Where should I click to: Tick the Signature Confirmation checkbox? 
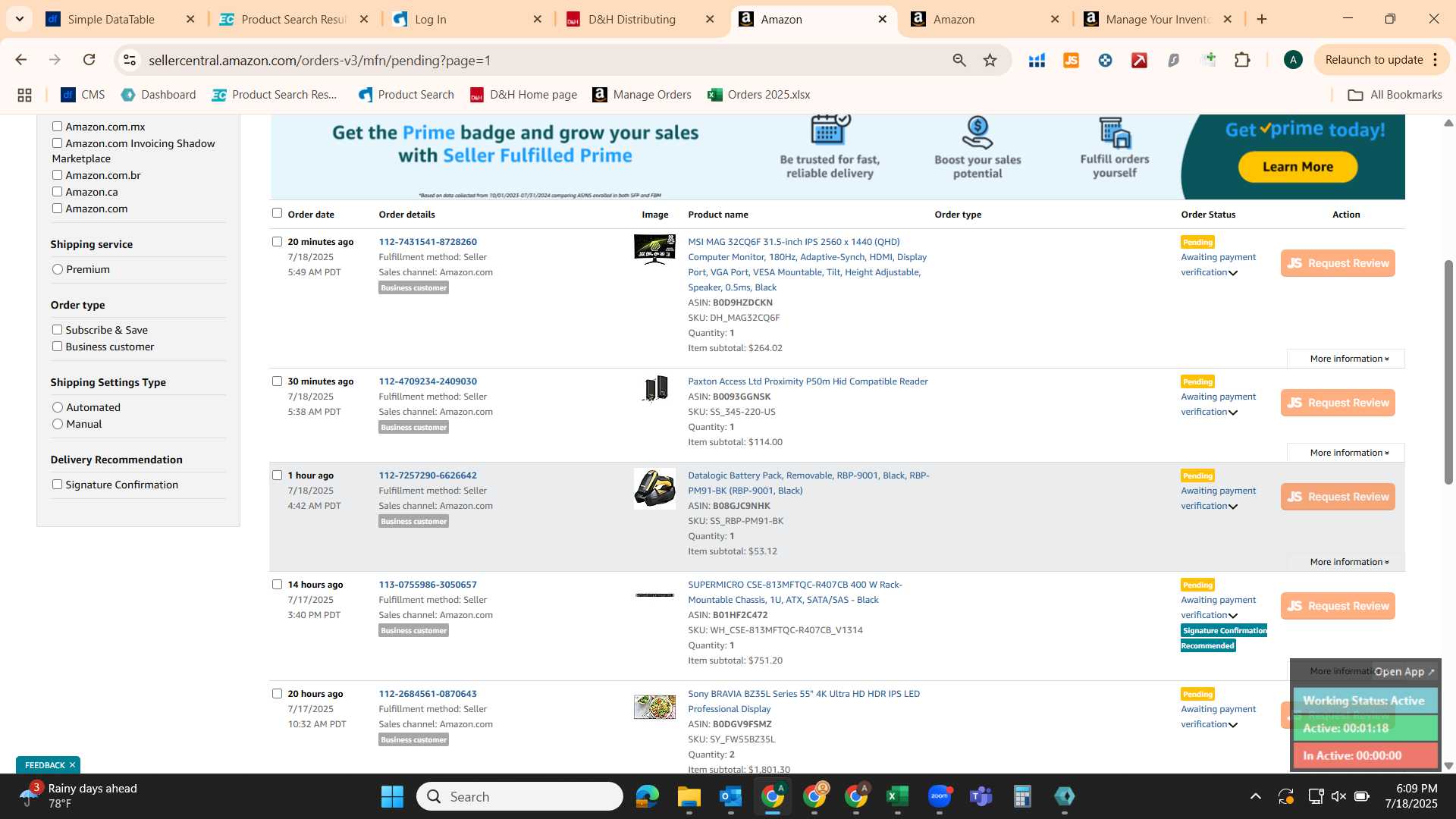57,485
